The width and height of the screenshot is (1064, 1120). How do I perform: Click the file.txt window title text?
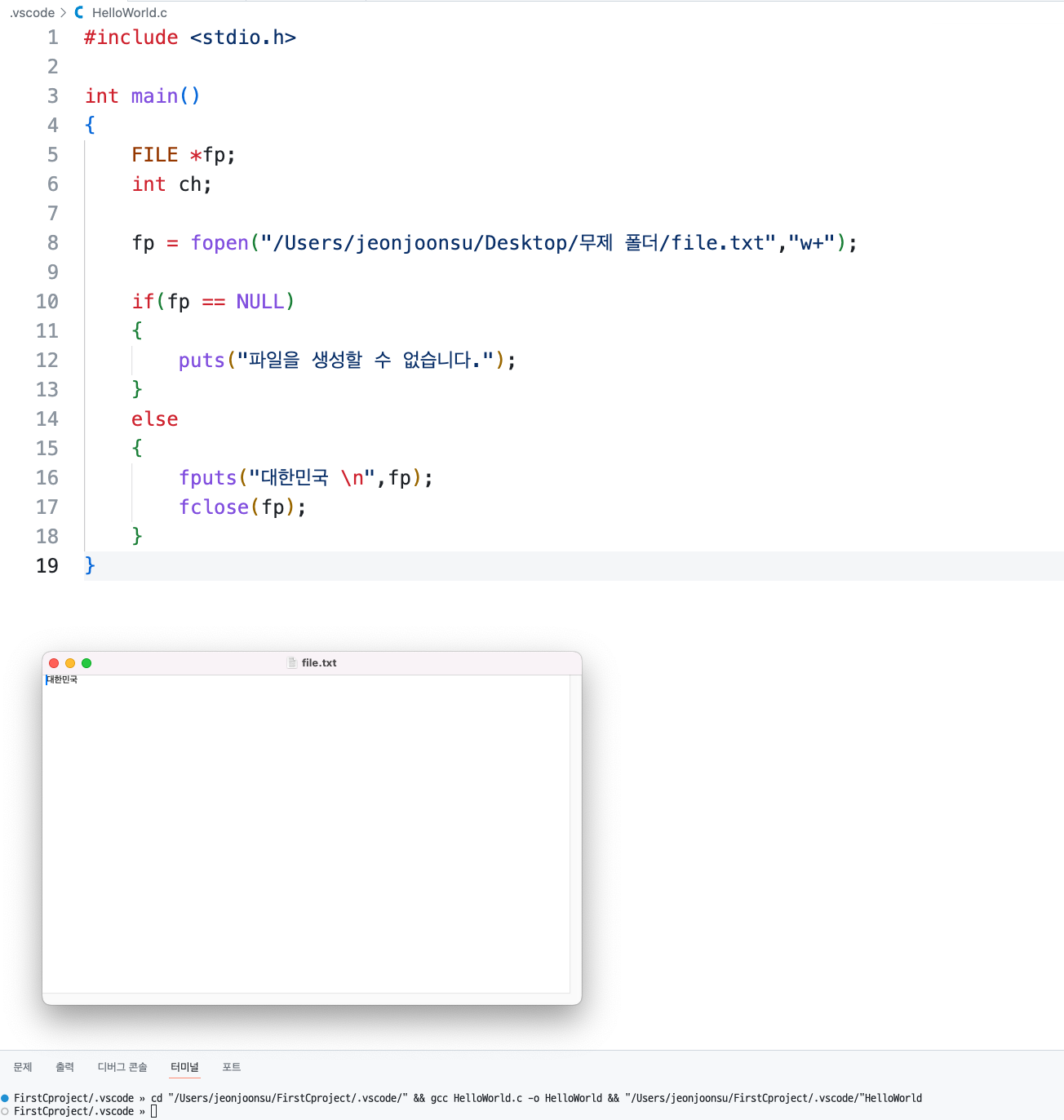319,662
